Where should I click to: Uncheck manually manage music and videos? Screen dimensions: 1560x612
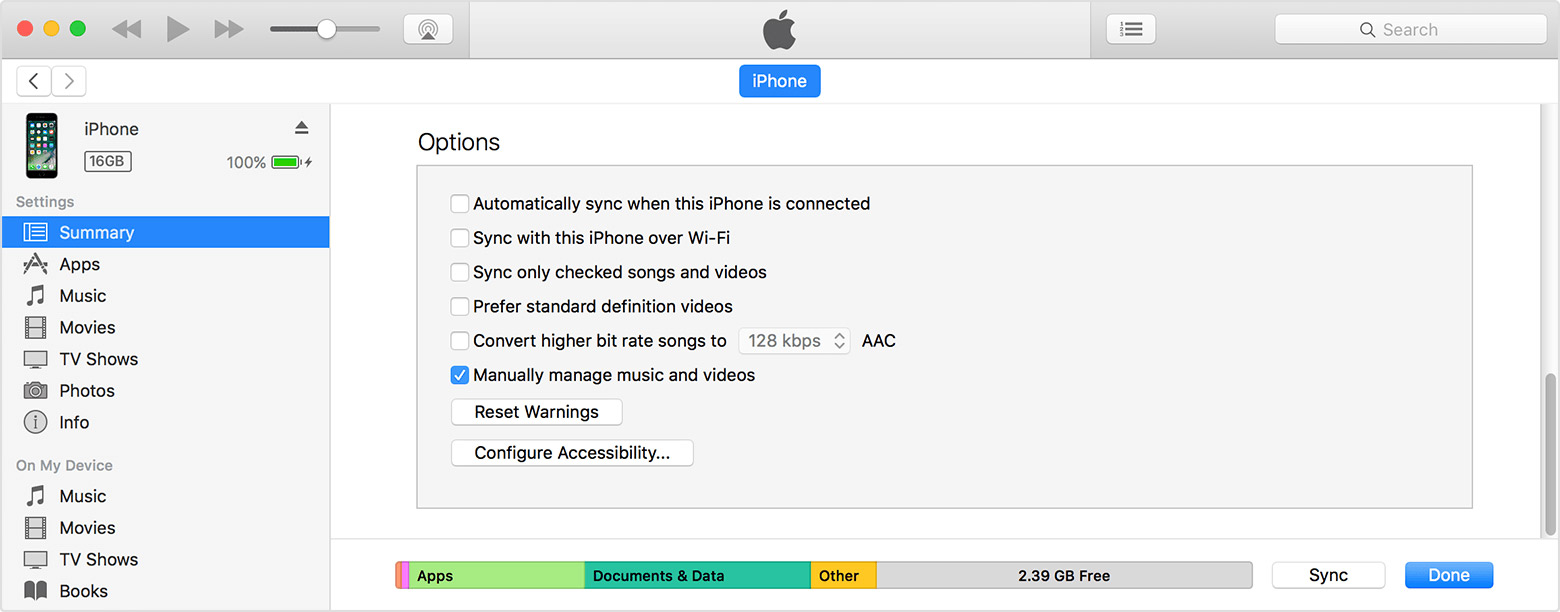(x=460, y=375)
